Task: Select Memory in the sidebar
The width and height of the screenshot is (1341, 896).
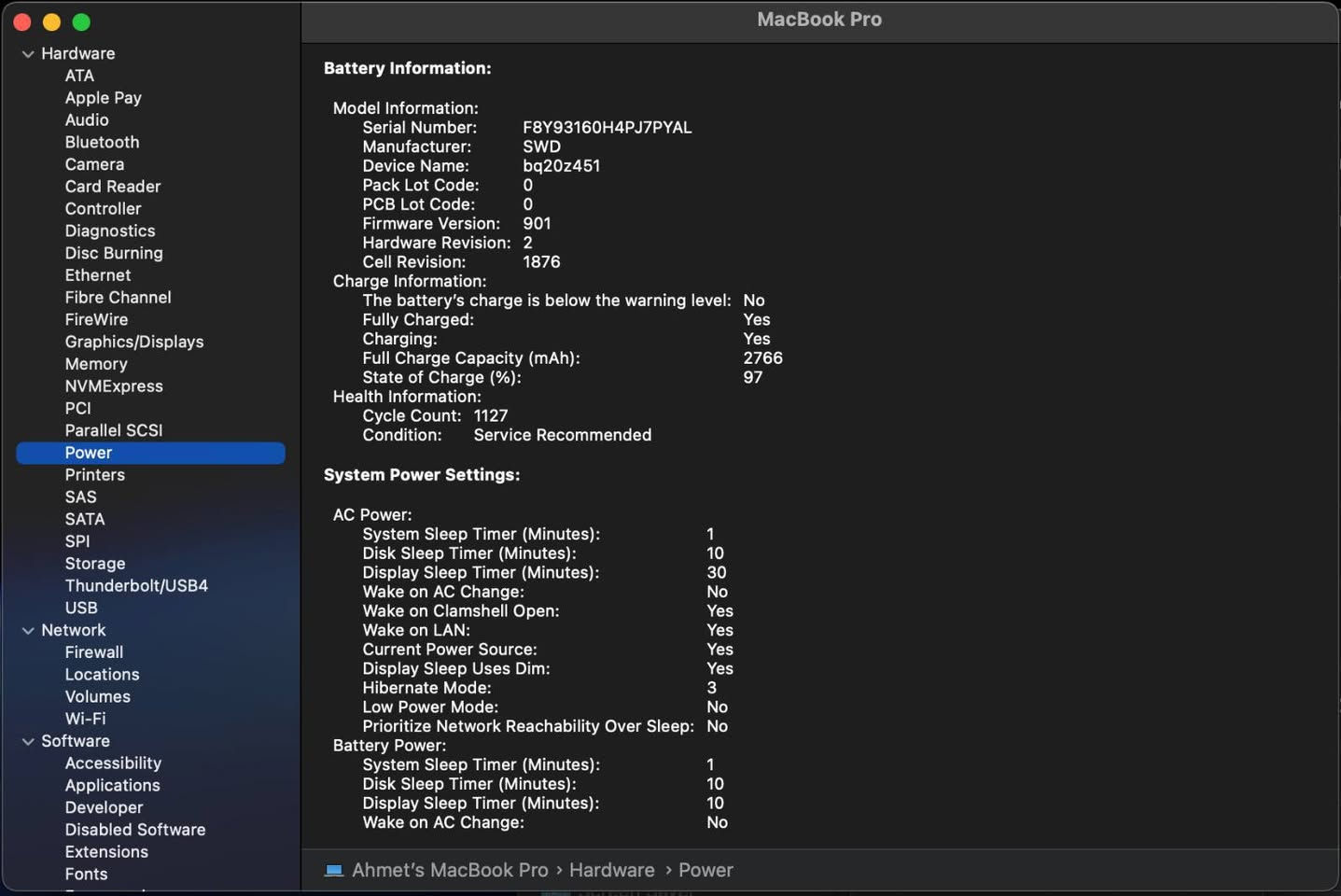Action: pyautogui.click(x=96, y=364)
